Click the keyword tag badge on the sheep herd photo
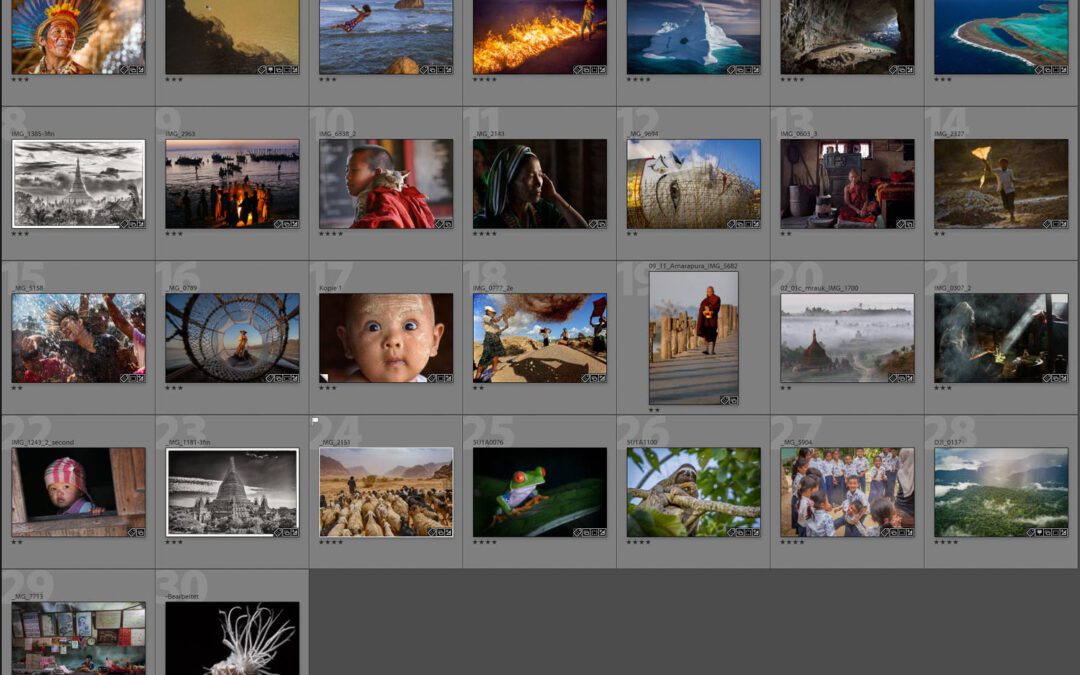Viewport: 1080px width, 675px height. coord(432,532)
